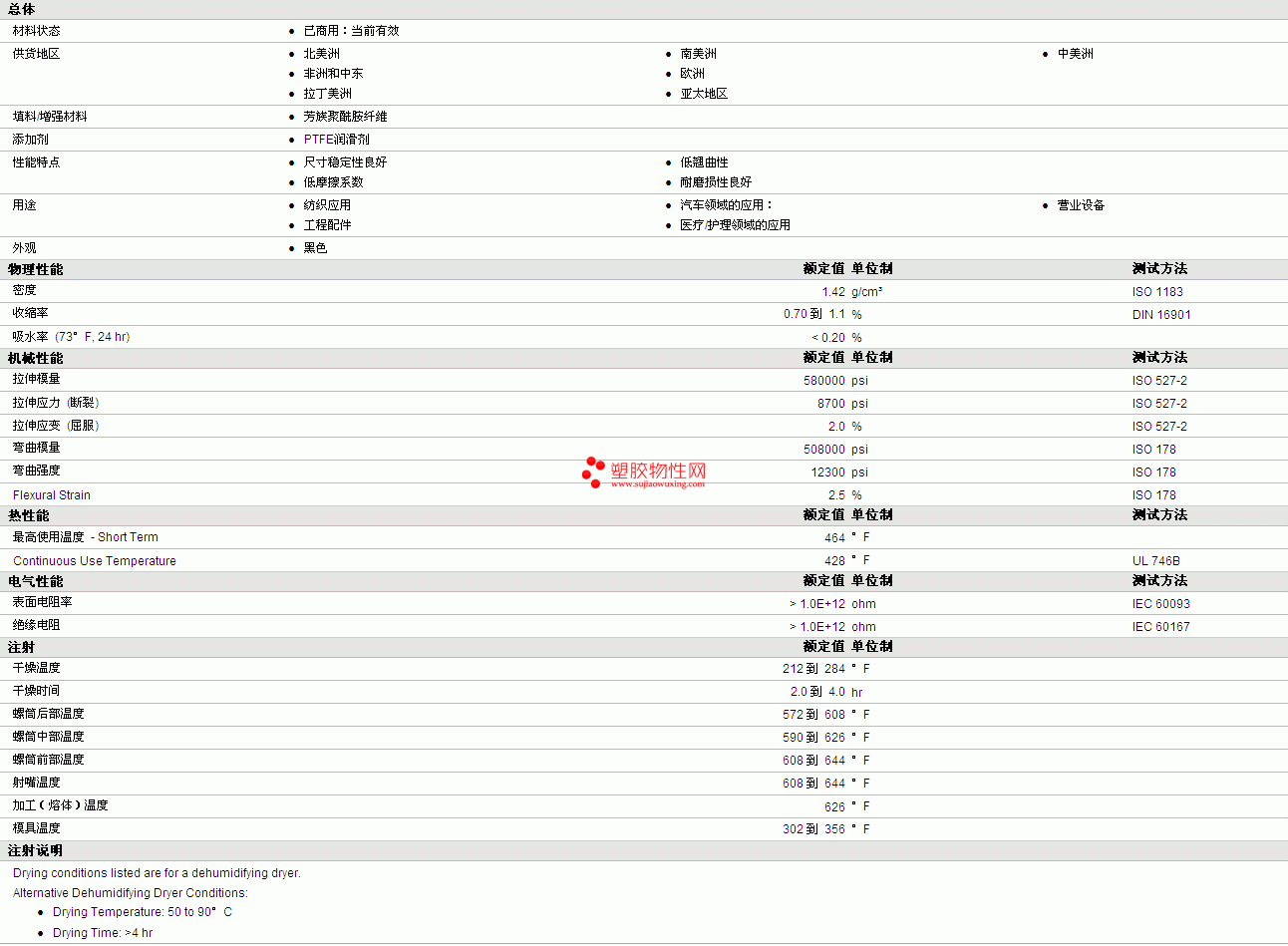This screenshot has width=1288, height=946.
Task: Click the 添加剂 row label
Action: coord(30,140)
